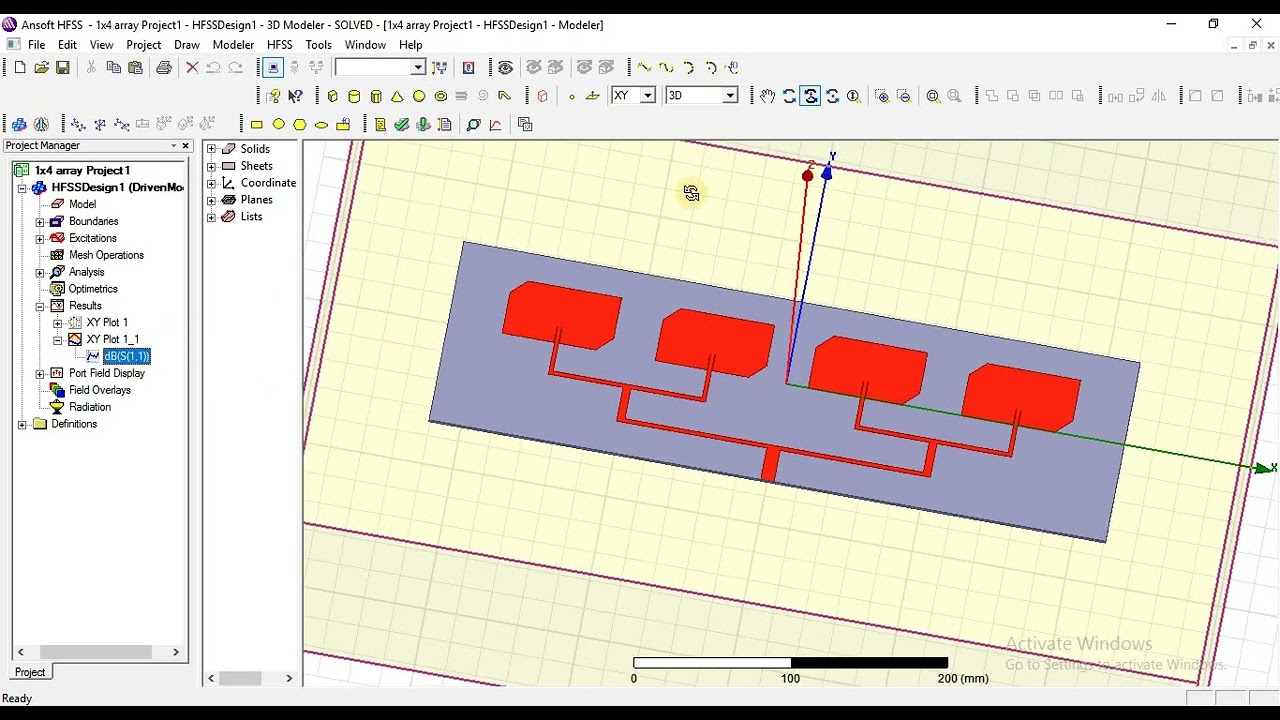Open the XY drawing plane dropdown

tap(647, 96)
